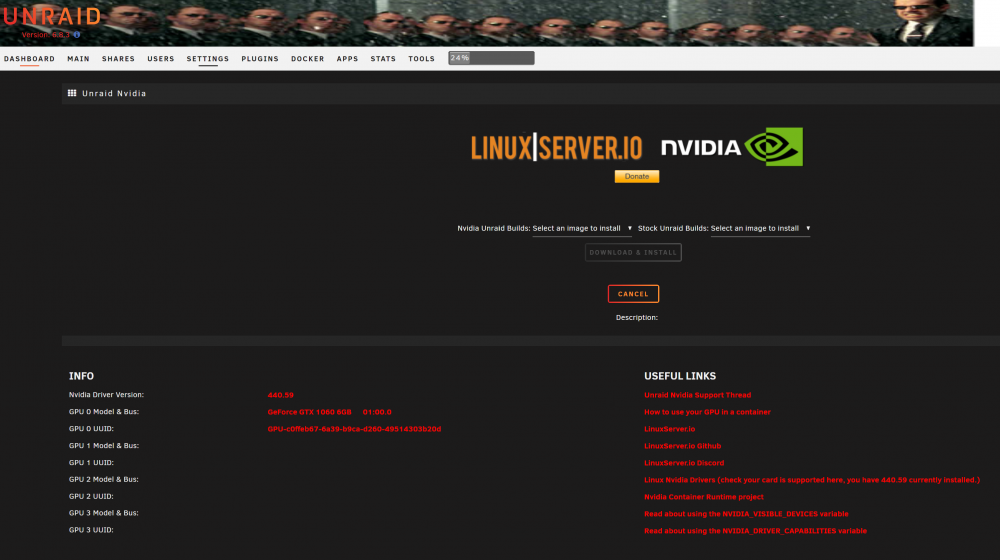Switch to Settings tab
The height and width of the screenshot is (560, 1000).
[208, 59]
